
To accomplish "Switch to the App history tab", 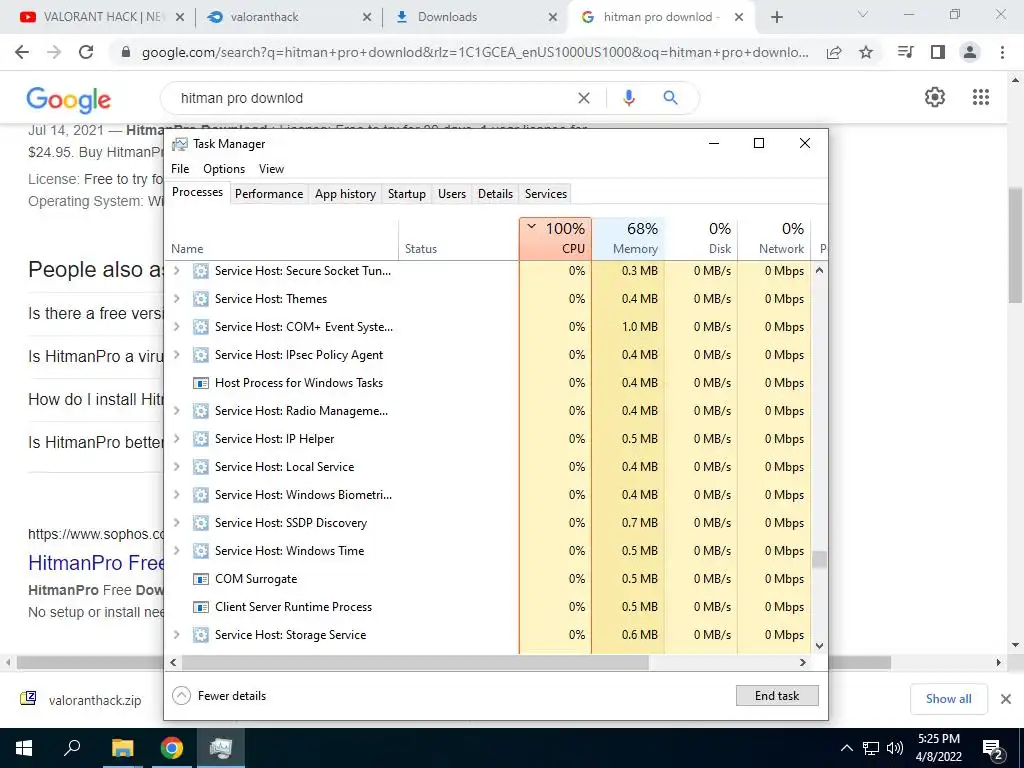I will tap(345, 193).
